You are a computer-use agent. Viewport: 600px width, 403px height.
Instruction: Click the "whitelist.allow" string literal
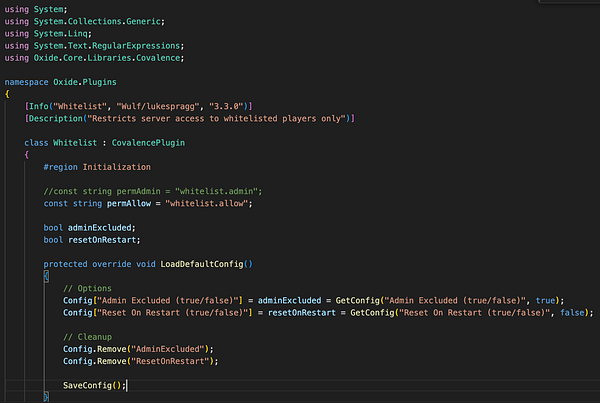click(207, 204)
